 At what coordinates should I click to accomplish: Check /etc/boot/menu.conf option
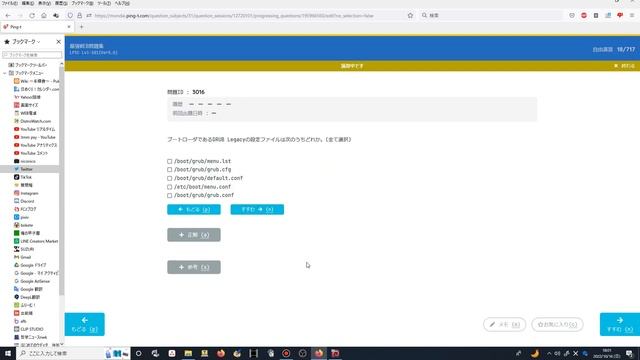(x=169, y=187)
